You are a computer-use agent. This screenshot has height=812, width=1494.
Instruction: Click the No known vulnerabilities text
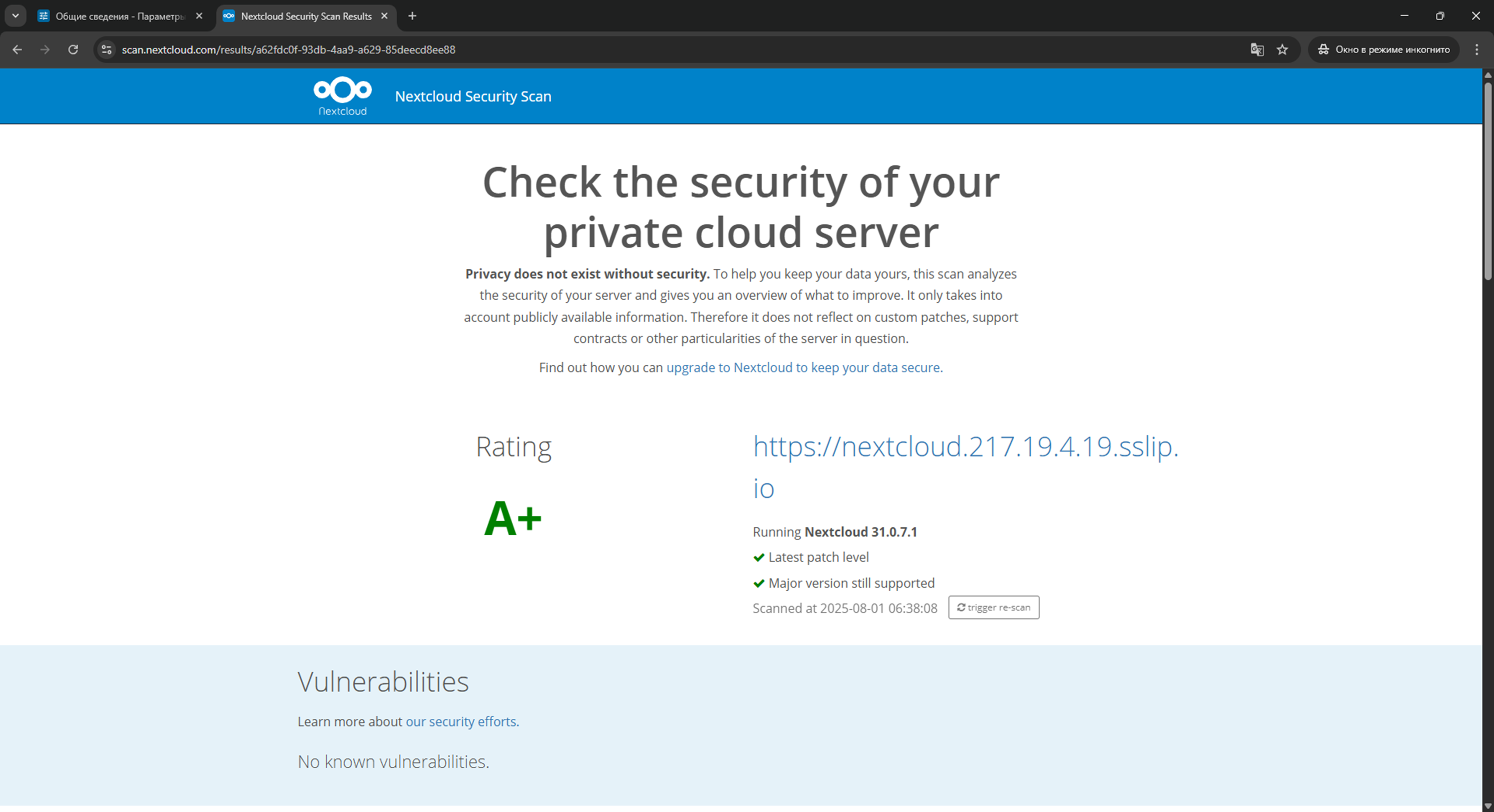point(393,762)
